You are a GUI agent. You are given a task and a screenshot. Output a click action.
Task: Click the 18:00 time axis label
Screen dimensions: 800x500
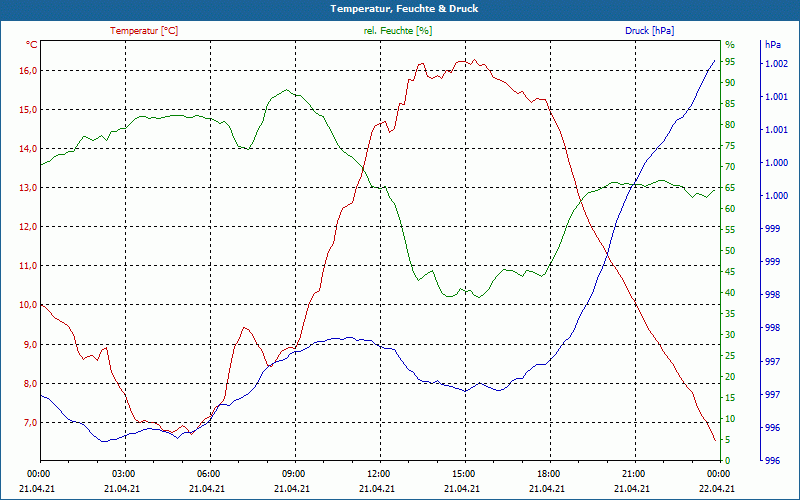point(547,473)
